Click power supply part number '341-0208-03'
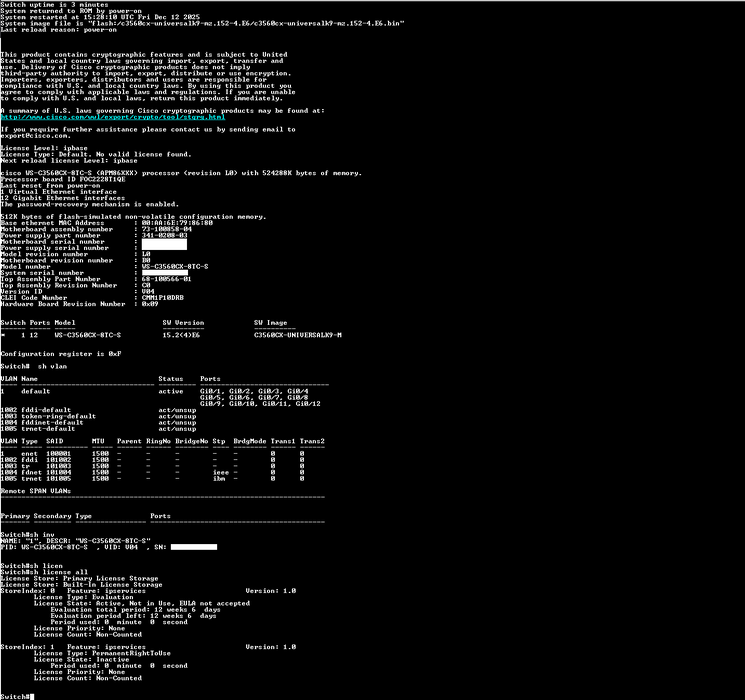 click(164, 235)
